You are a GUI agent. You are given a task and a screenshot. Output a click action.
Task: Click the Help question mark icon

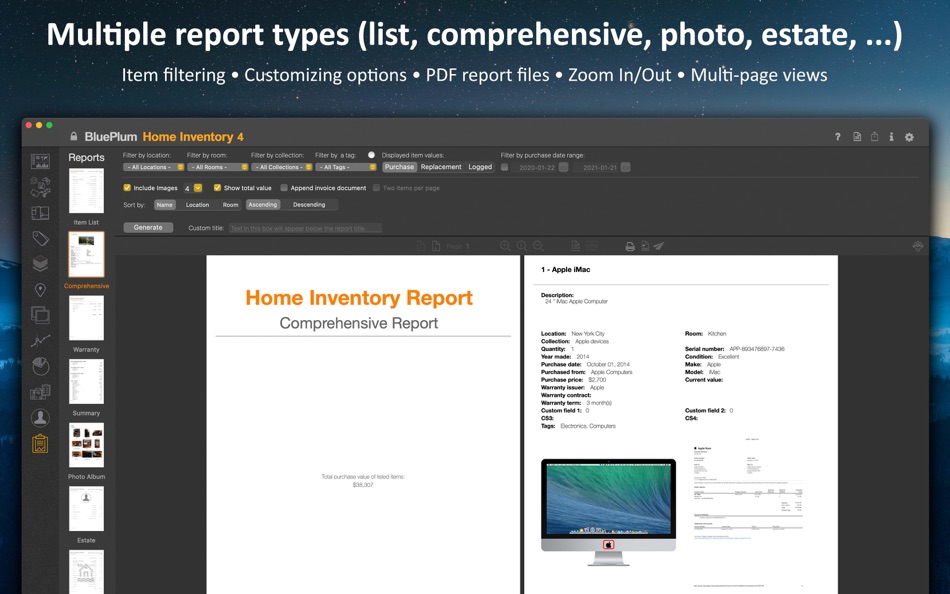pyautogui.click(x=838, y=136)
